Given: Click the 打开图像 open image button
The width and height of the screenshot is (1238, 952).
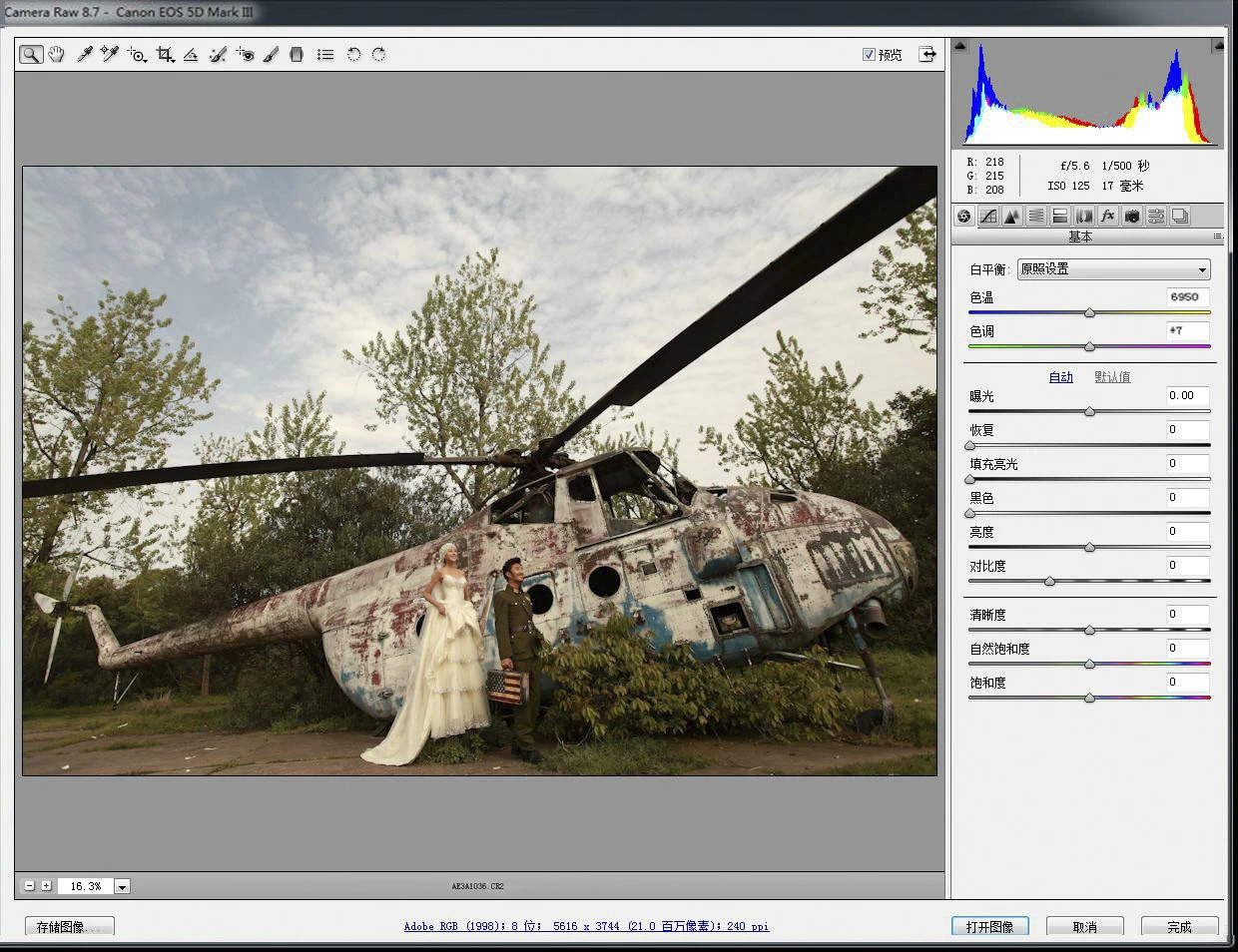Looking at the screenshot, I should pyautogui.click(x=990, y=927).
